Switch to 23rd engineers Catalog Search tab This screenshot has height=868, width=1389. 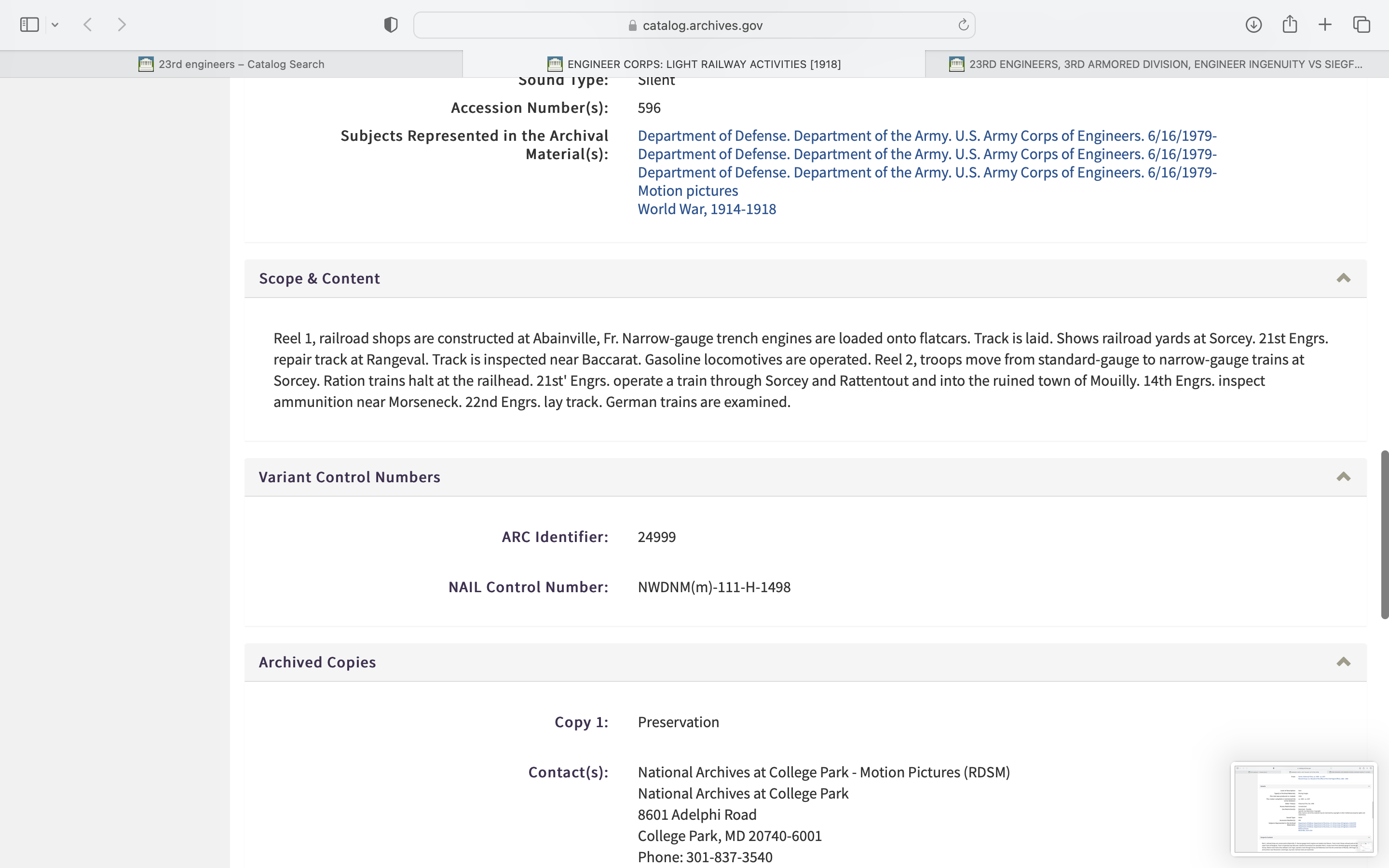tap(231, 64)
